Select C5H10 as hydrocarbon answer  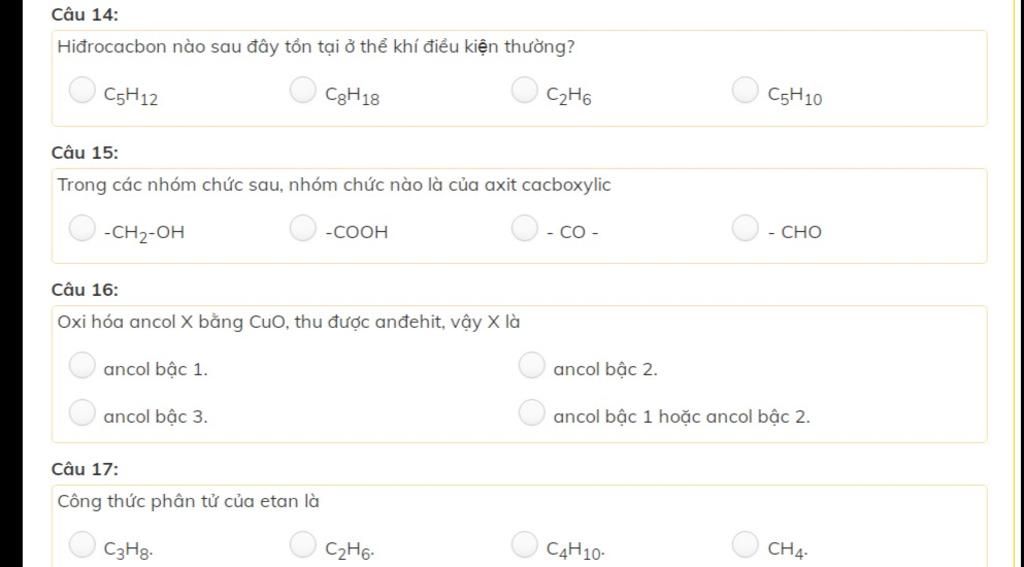point(745,89)
